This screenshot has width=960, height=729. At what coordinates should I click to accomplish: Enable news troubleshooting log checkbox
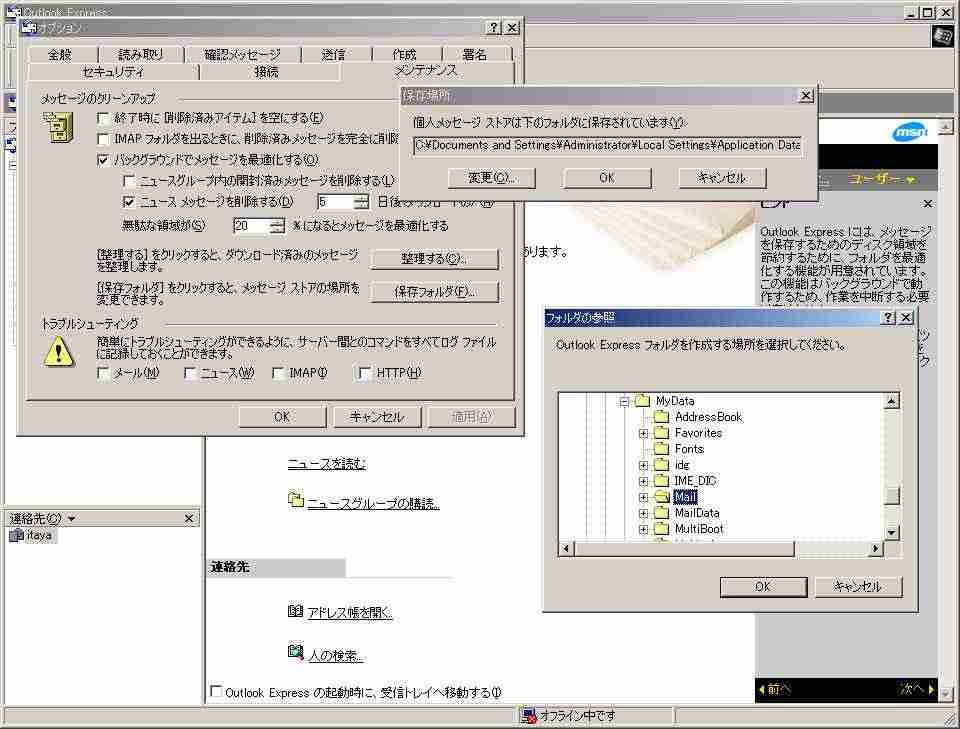(x=190, y=373)
